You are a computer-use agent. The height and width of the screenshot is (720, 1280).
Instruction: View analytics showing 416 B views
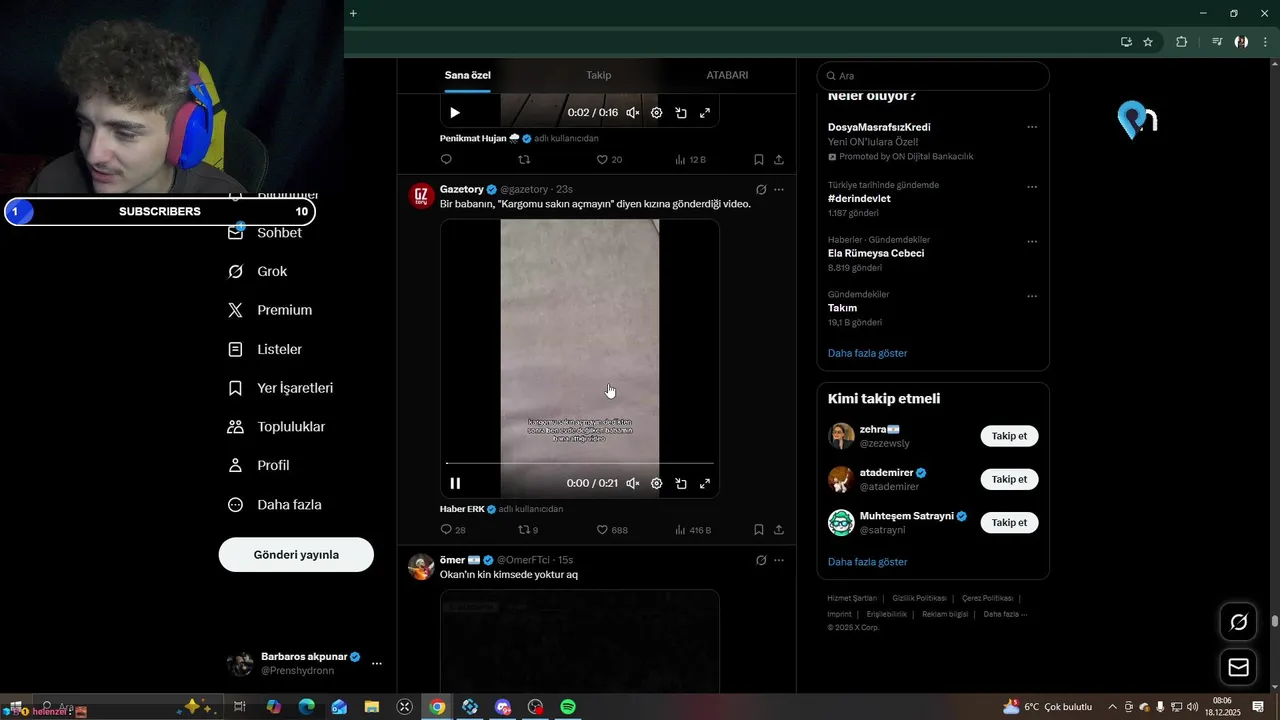(692, 530)
